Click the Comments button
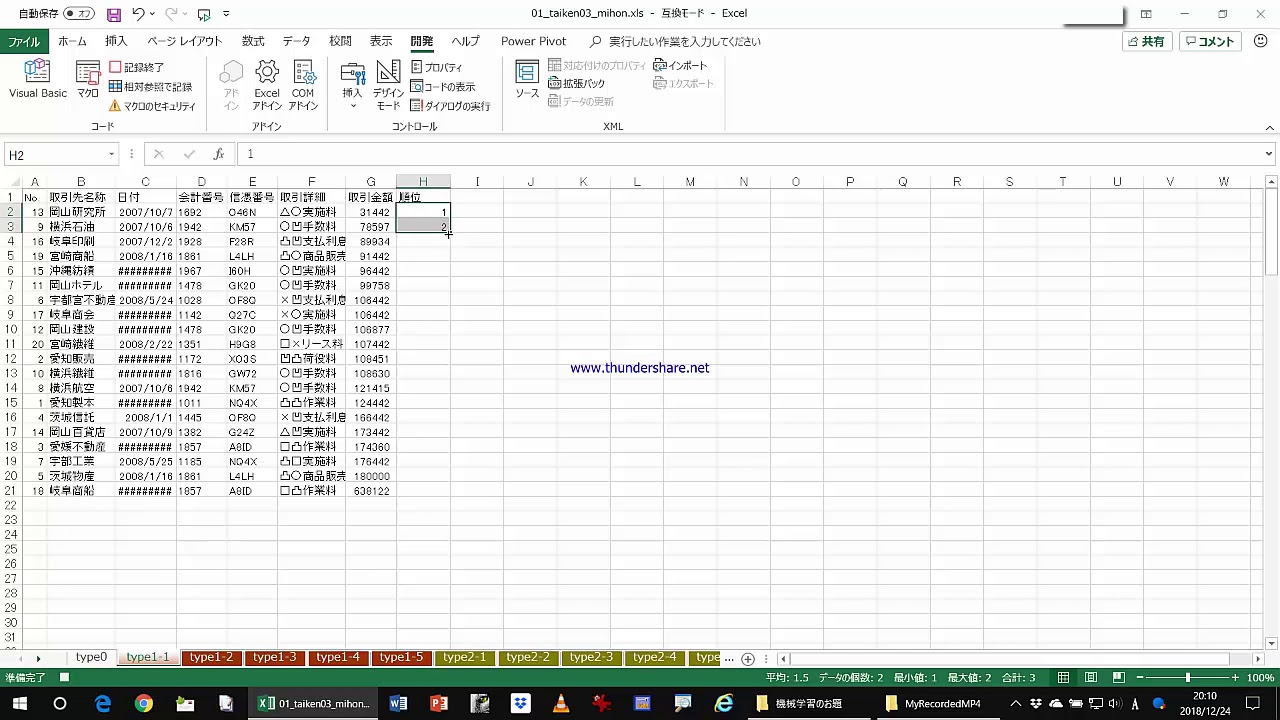1280x720 pixels. (x=1210, y=42)
